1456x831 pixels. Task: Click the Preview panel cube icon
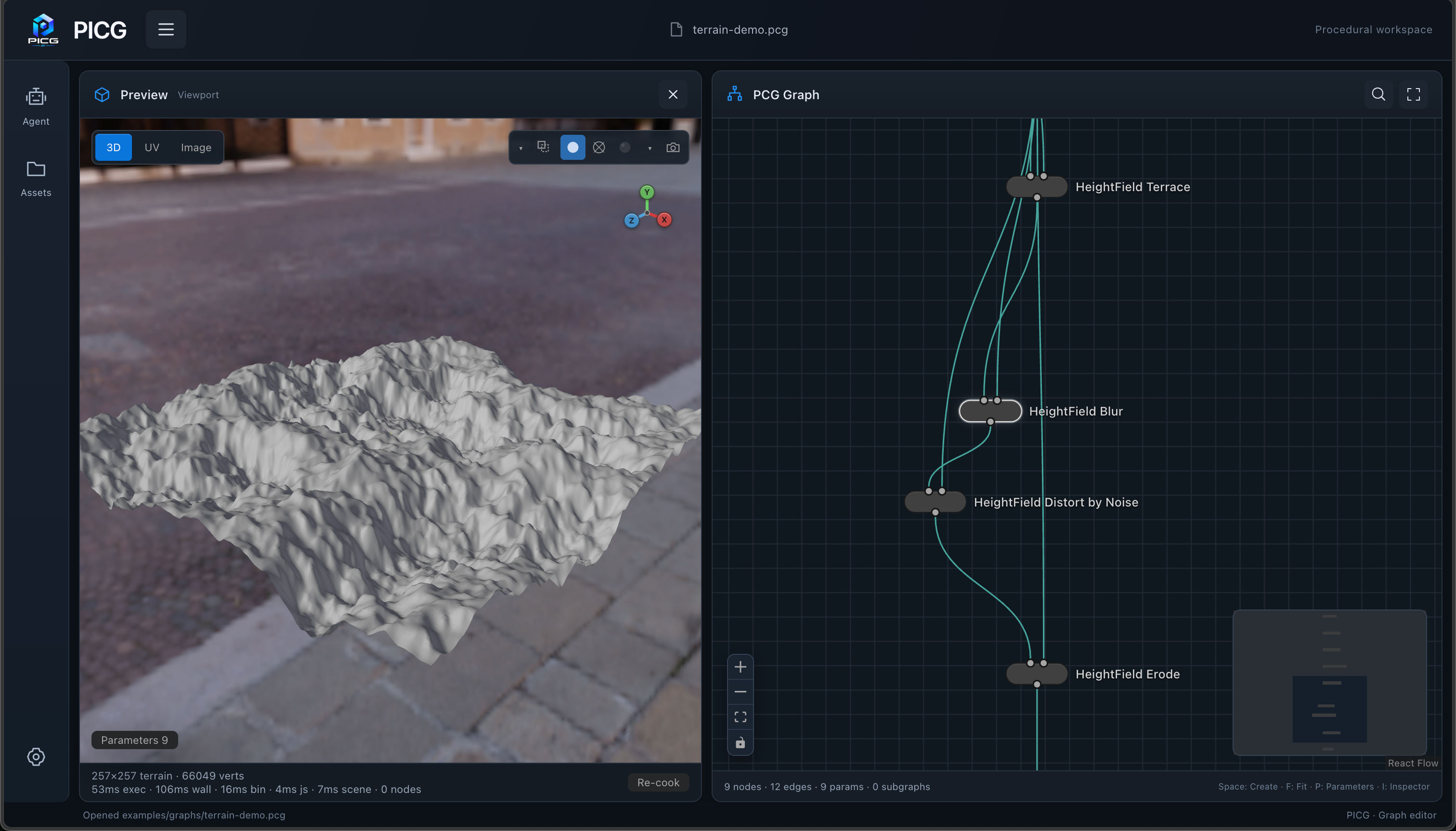pyautogui.click(x=102, y=94)
